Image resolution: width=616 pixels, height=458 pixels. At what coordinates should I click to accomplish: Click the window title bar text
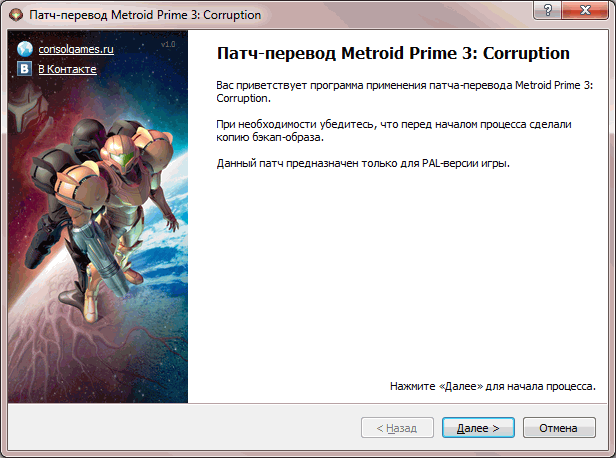[145, 15]
